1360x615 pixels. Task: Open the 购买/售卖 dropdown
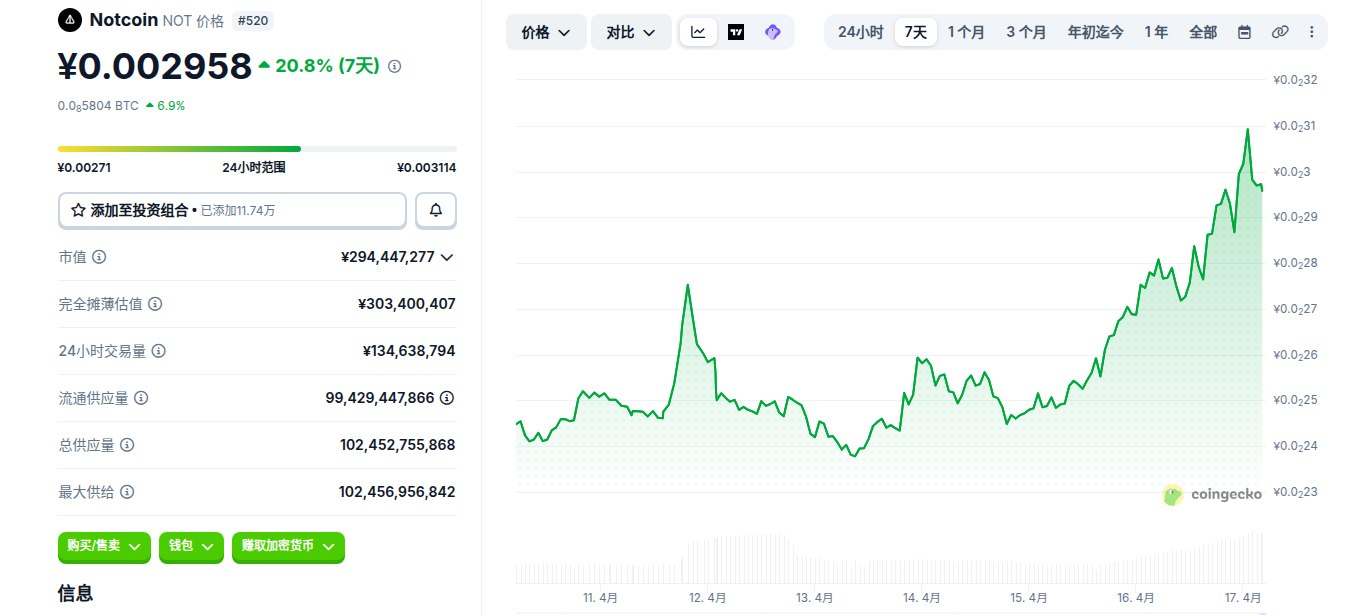click(x=104, y=546)
